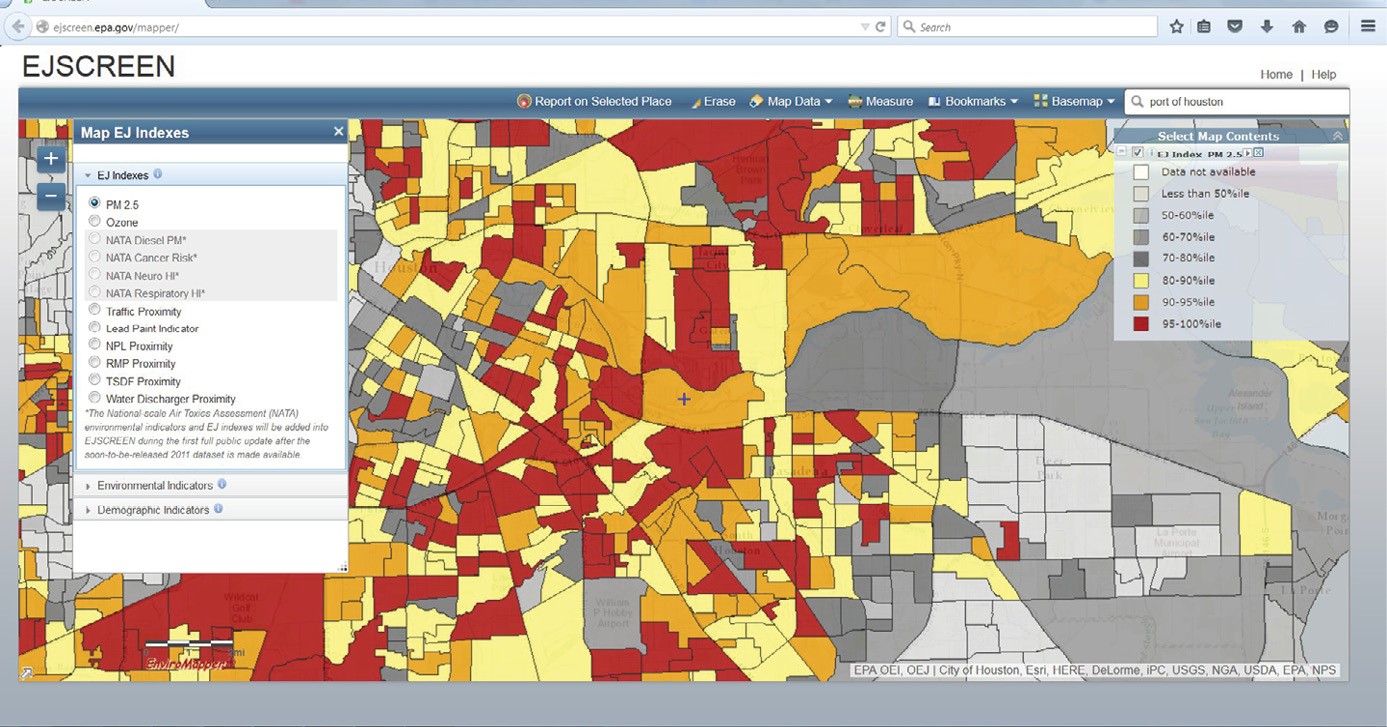The width and height of the screenshot is (1387, 727).
Task: Click Report on Selected Place
Action: click(594, 102)
